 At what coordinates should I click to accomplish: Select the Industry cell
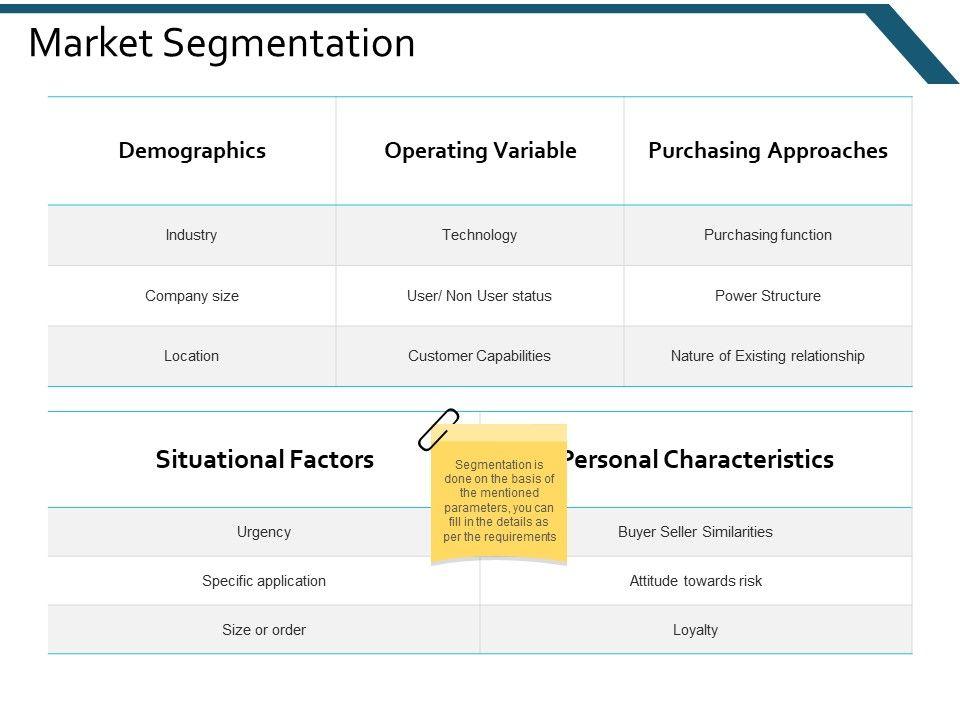[x=191, y=235]
